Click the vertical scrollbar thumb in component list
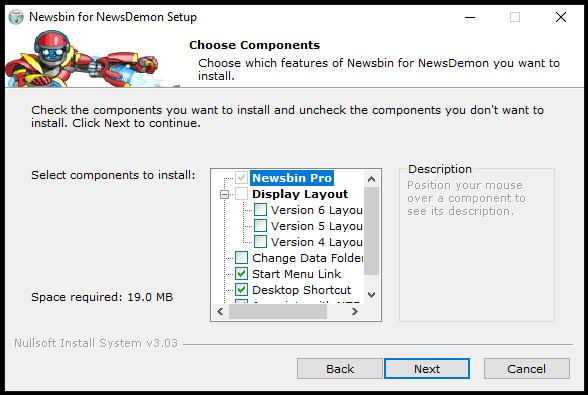Screen dimensions: 588x395 372,231
